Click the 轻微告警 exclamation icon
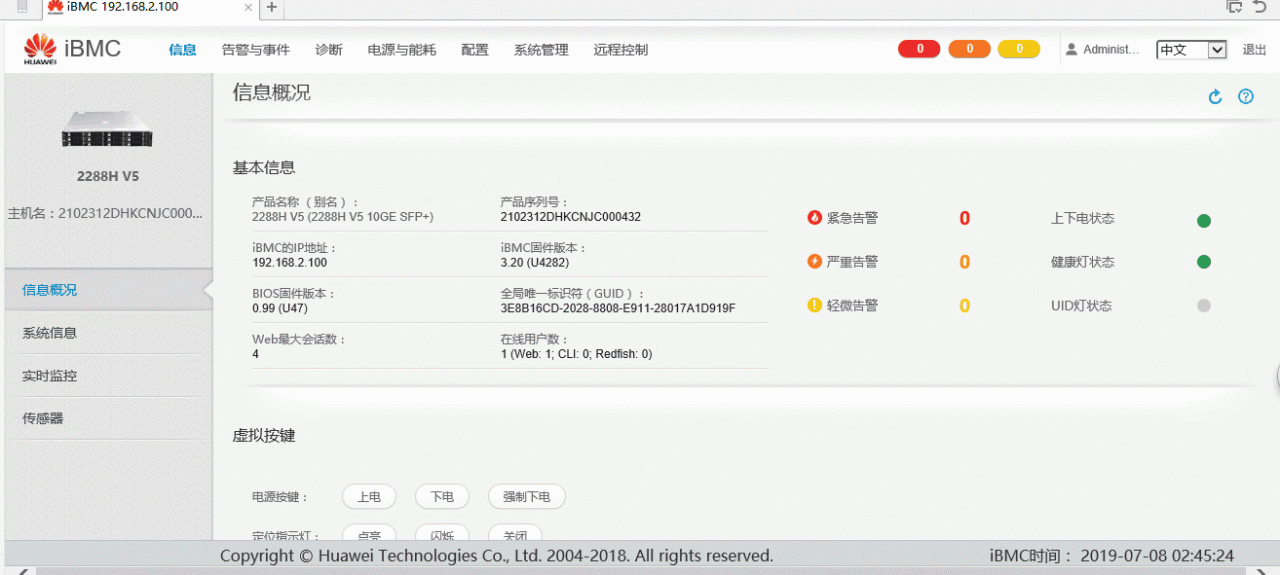 [x=815, y=306]
